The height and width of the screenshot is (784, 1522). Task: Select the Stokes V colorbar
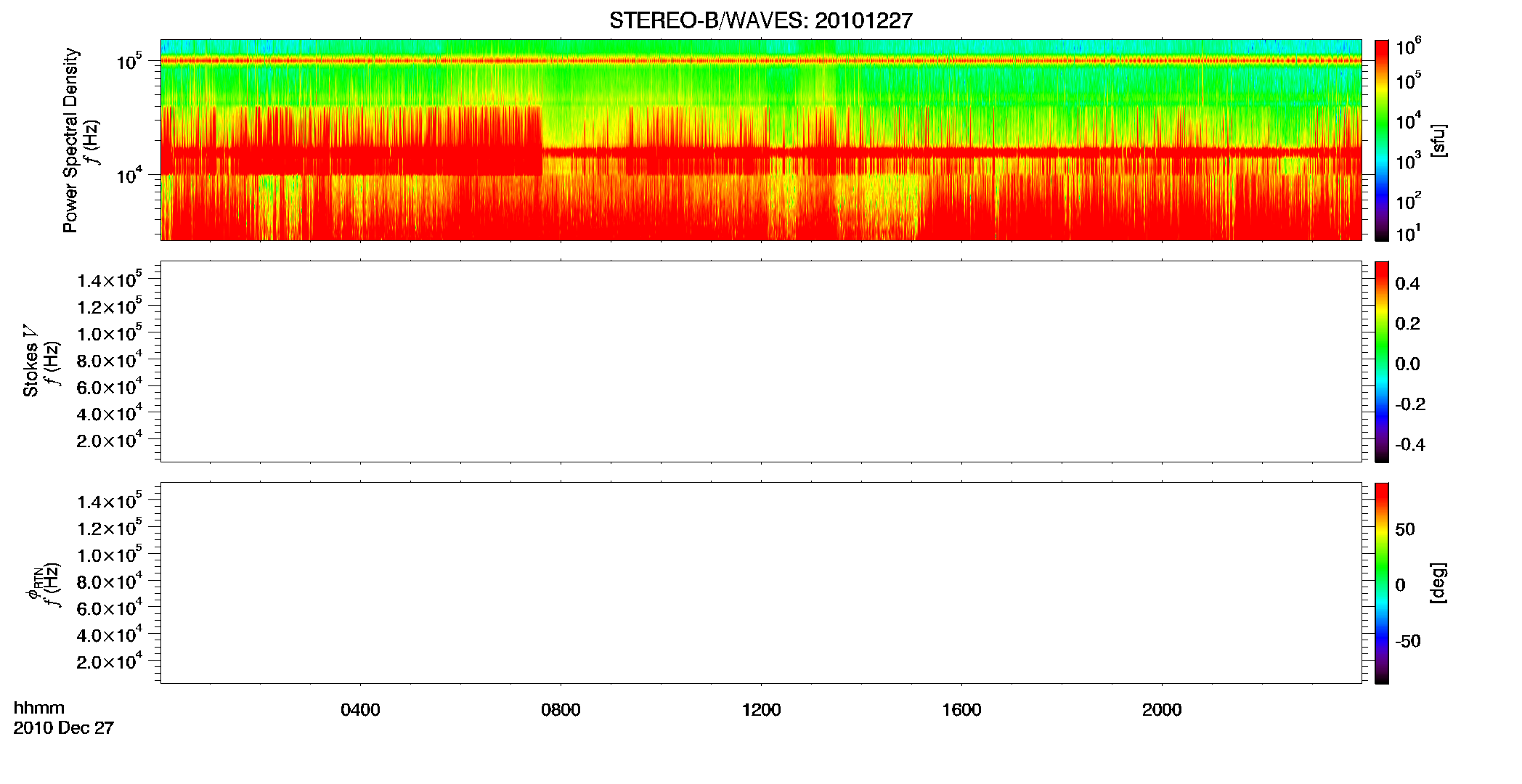pos(1381,362)
